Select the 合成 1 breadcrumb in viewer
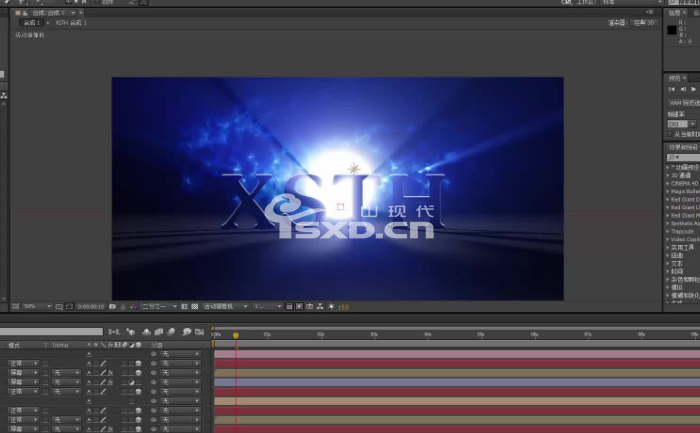The width and height of the screenshot is (700, 433). (x=32, y=23)
